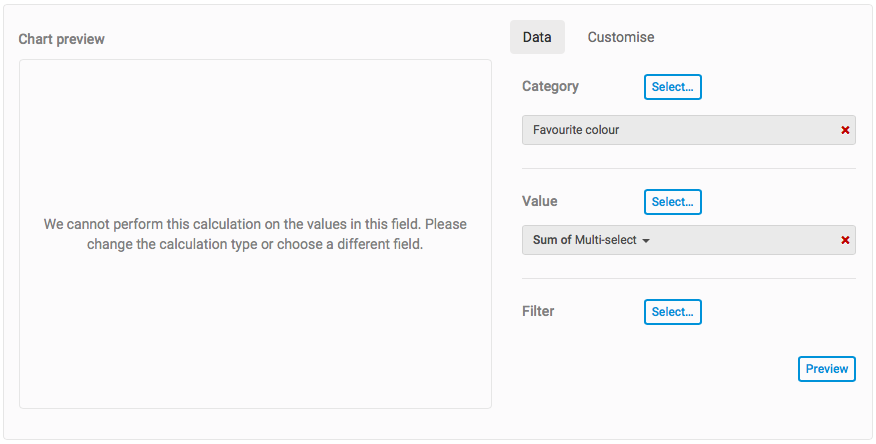Choose Select… button for Filter
Image resolution: width=876 pixels, height=444 pixels.
click(672, 312)
